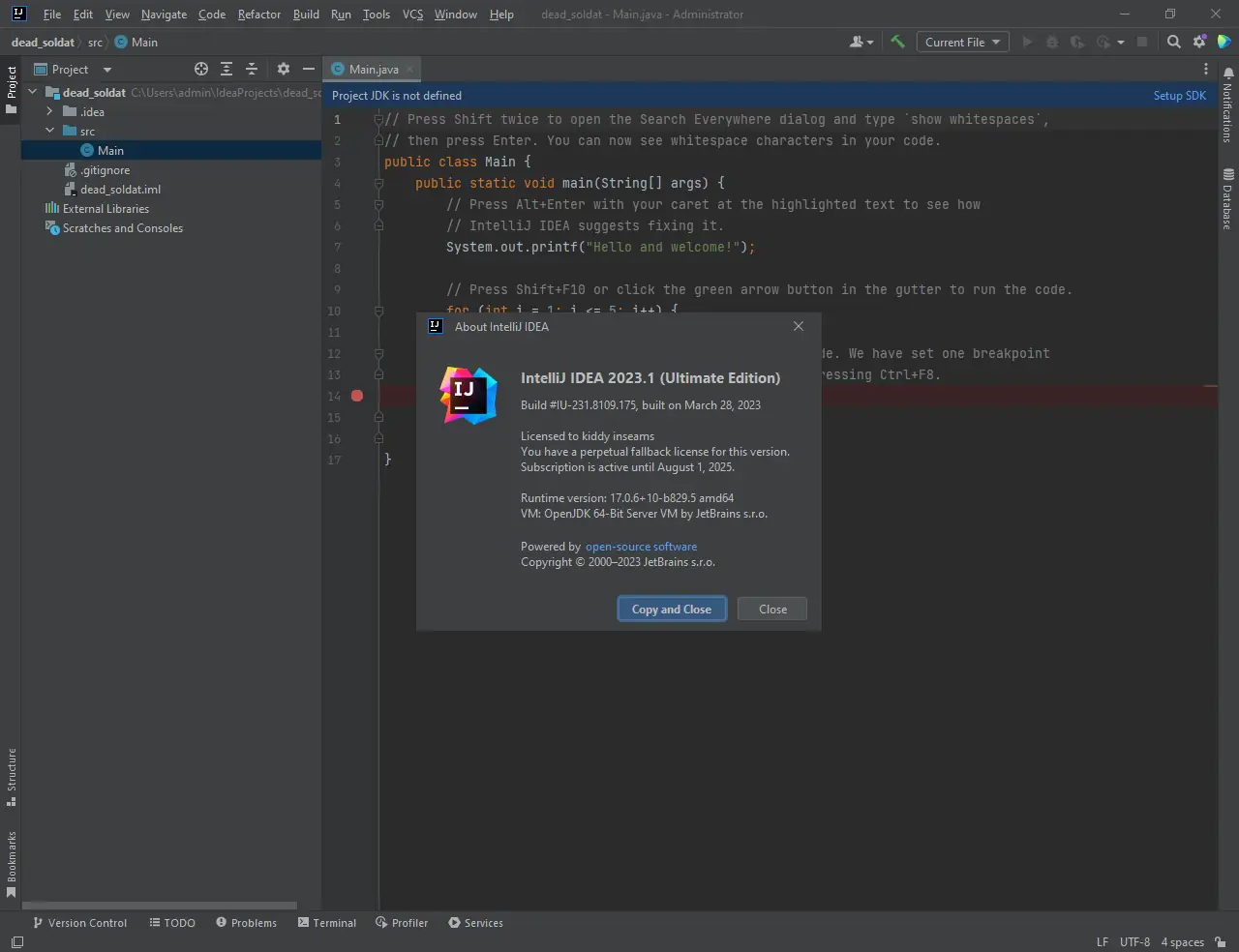Open the Refactor menu
The width and height of the screenshot is (1239, 952).
259,15
